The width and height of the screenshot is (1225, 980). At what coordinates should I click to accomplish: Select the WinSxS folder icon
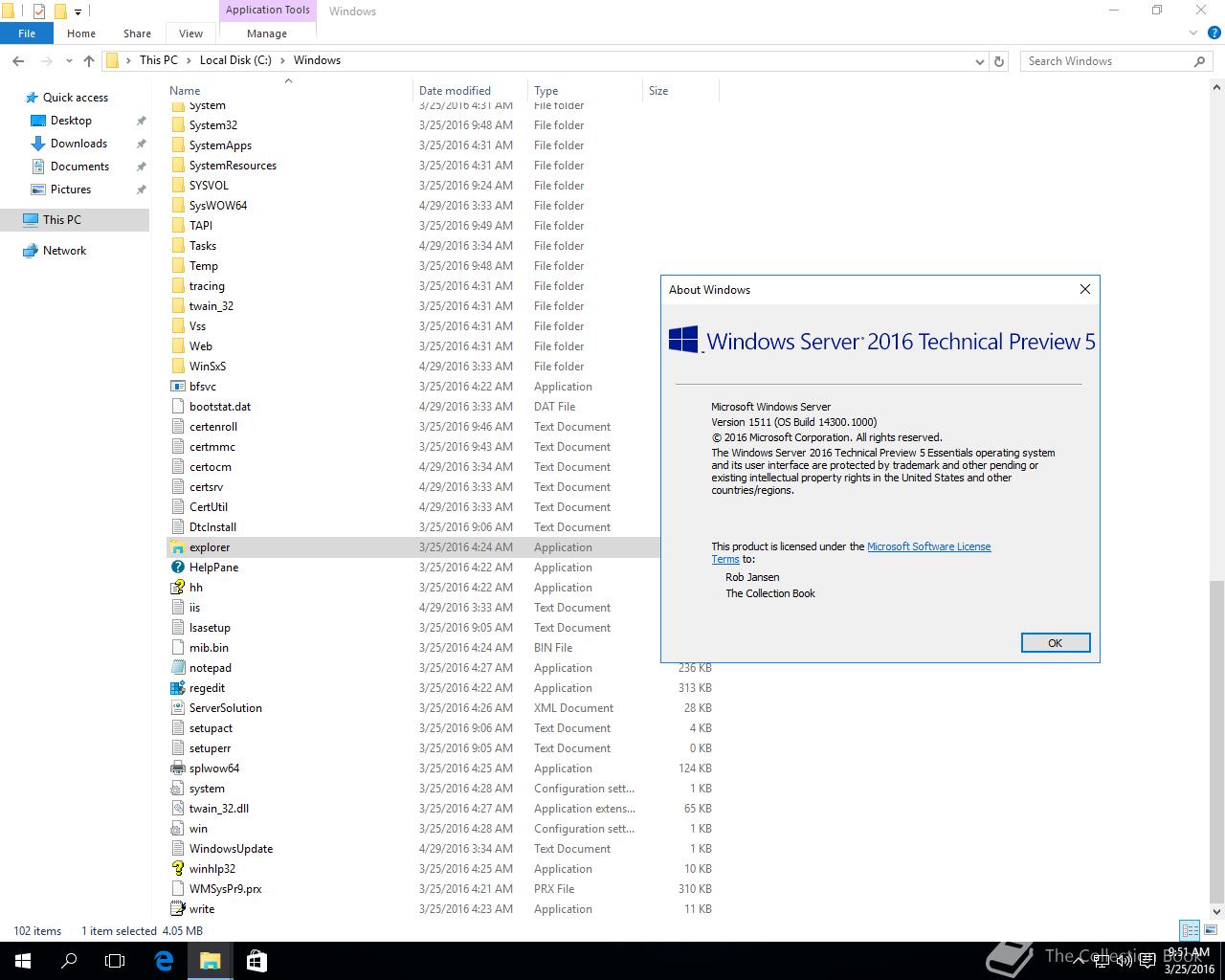177,367
